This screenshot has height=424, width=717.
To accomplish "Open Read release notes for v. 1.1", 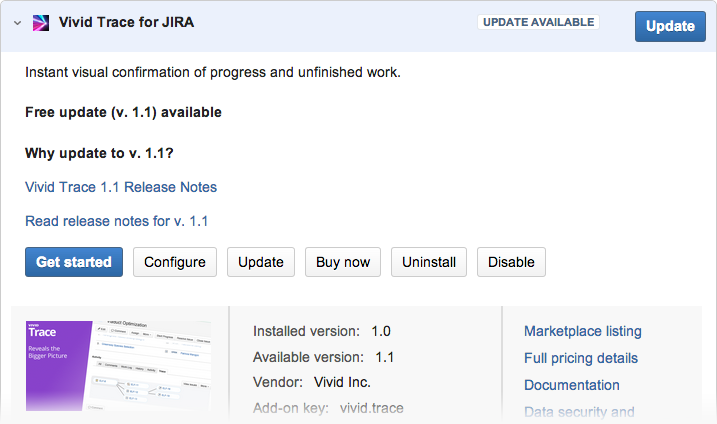I will tap(117, 221).
